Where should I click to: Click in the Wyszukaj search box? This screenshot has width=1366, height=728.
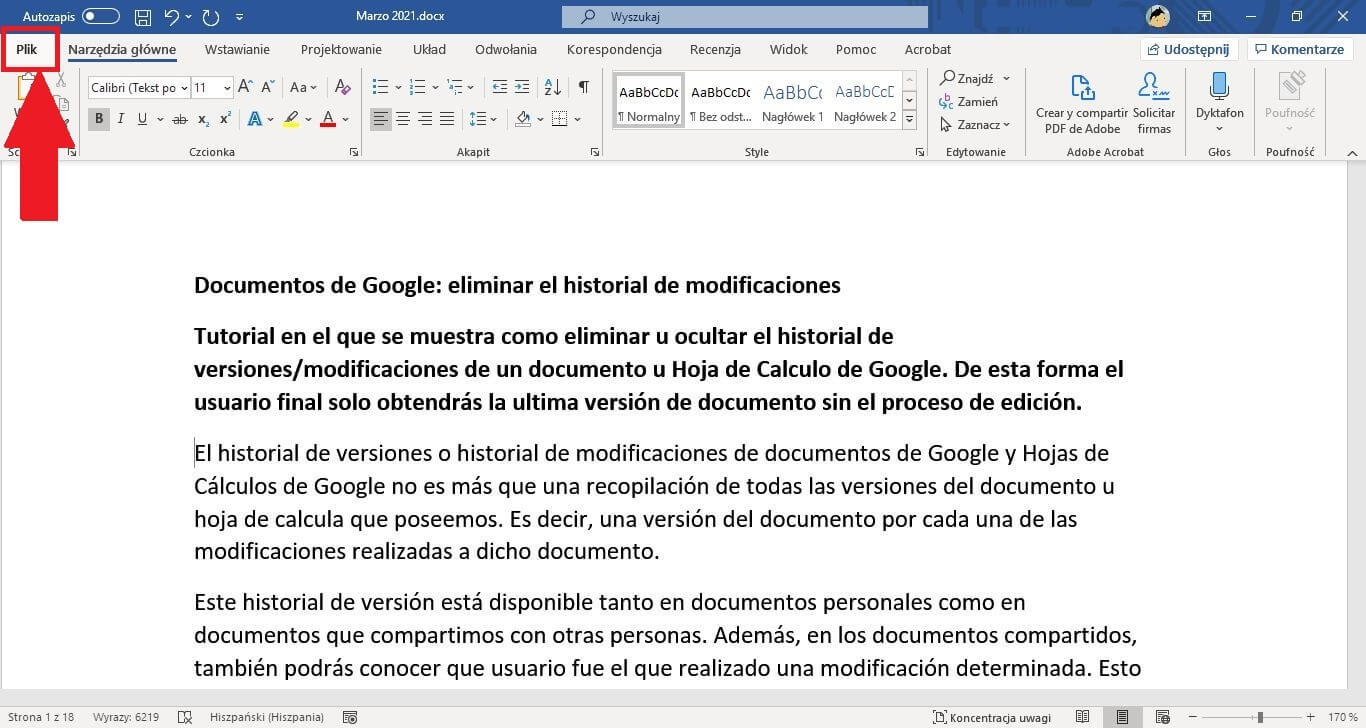745,17
